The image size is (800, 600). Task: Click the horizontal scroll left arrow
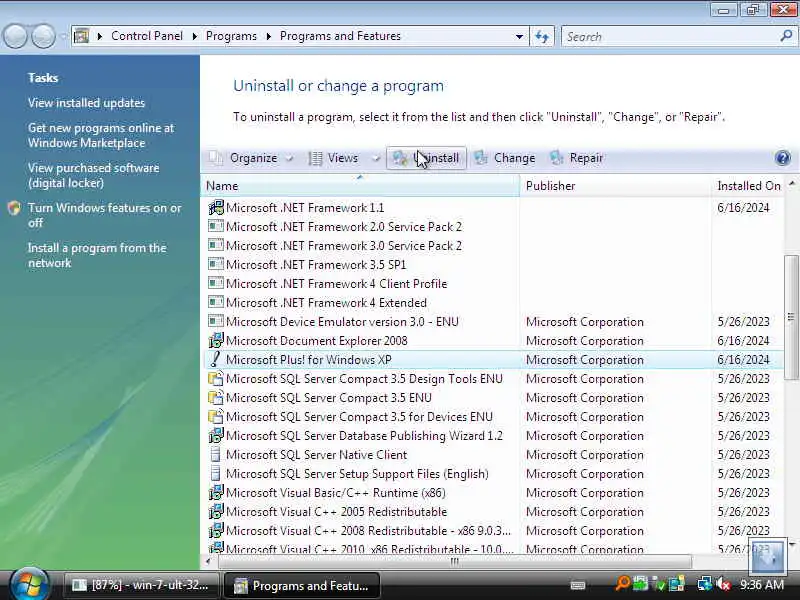pyautogui.click(x=208, y=562)
